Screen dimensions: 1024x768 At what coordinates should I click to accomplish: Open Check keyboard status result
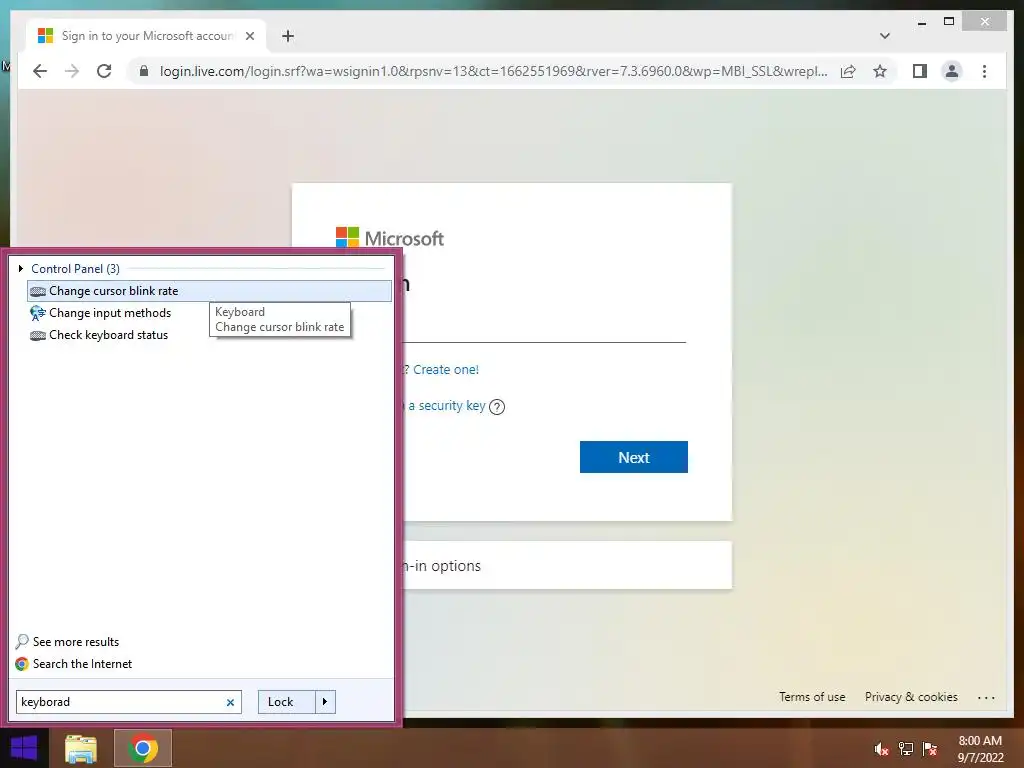tap(108, 335)
